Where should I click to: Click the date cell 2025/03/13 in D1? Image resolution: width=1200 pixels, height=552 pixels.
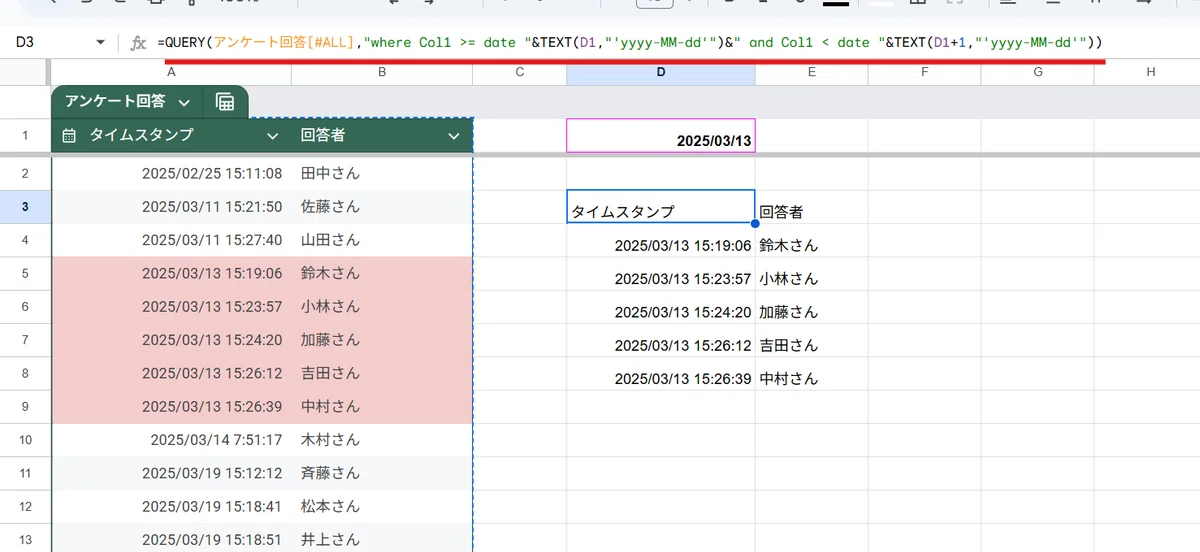pos(661,136)
